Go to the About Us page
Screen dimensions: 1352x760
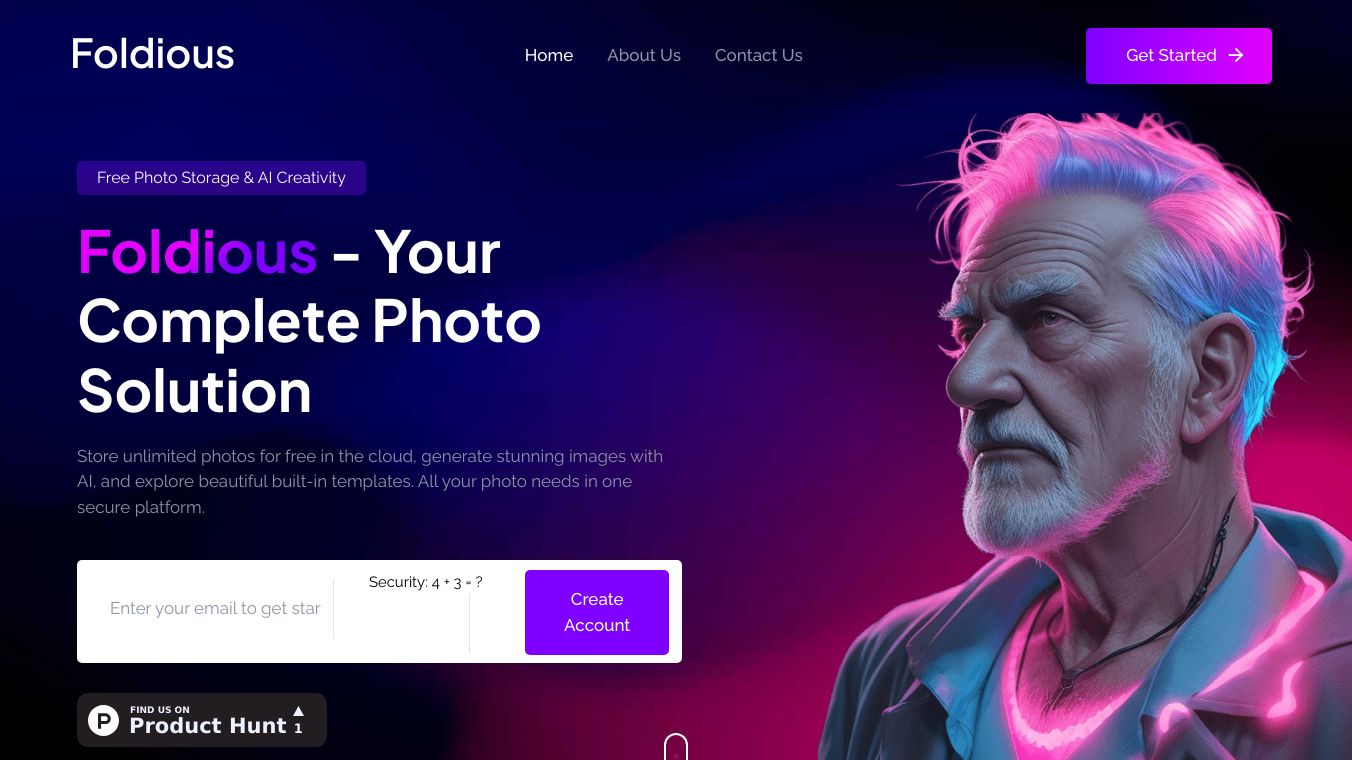[x=644, y=55]
